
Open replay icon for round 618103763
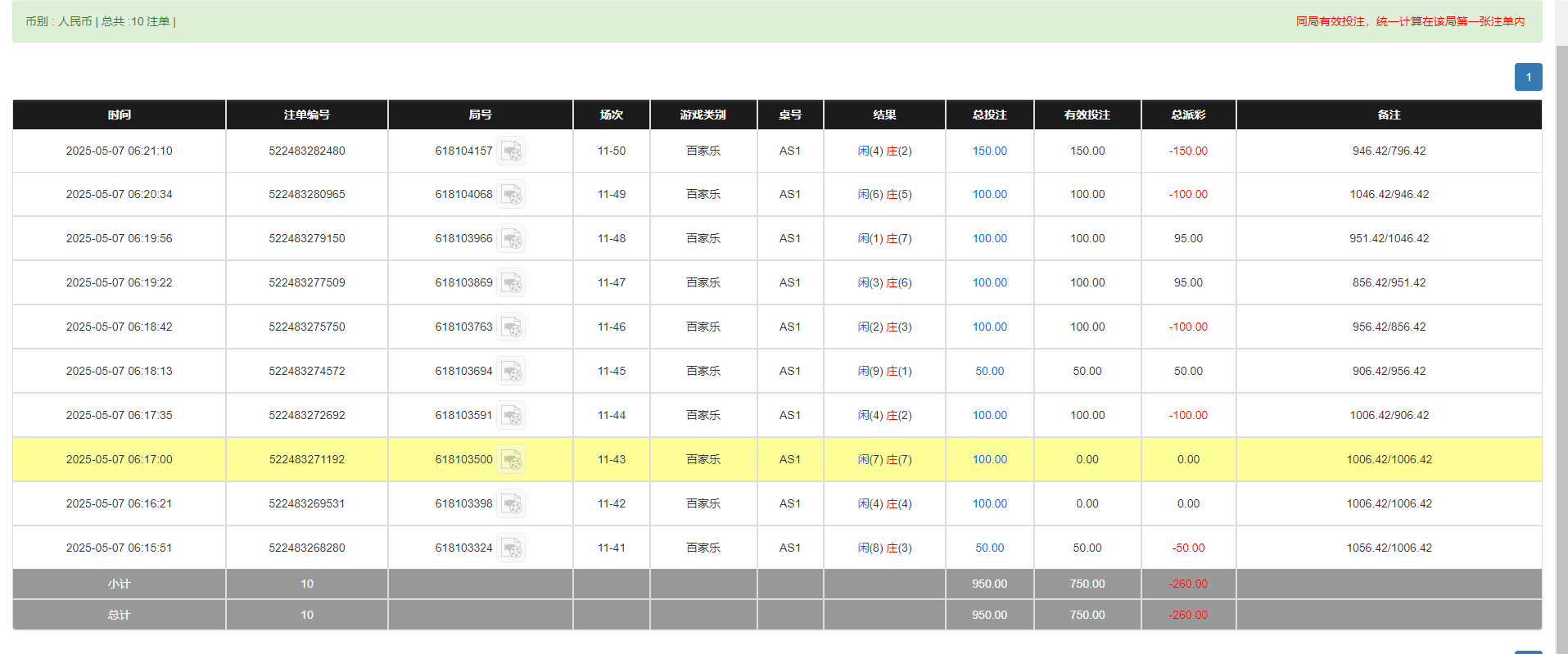(x=511, y=327)
